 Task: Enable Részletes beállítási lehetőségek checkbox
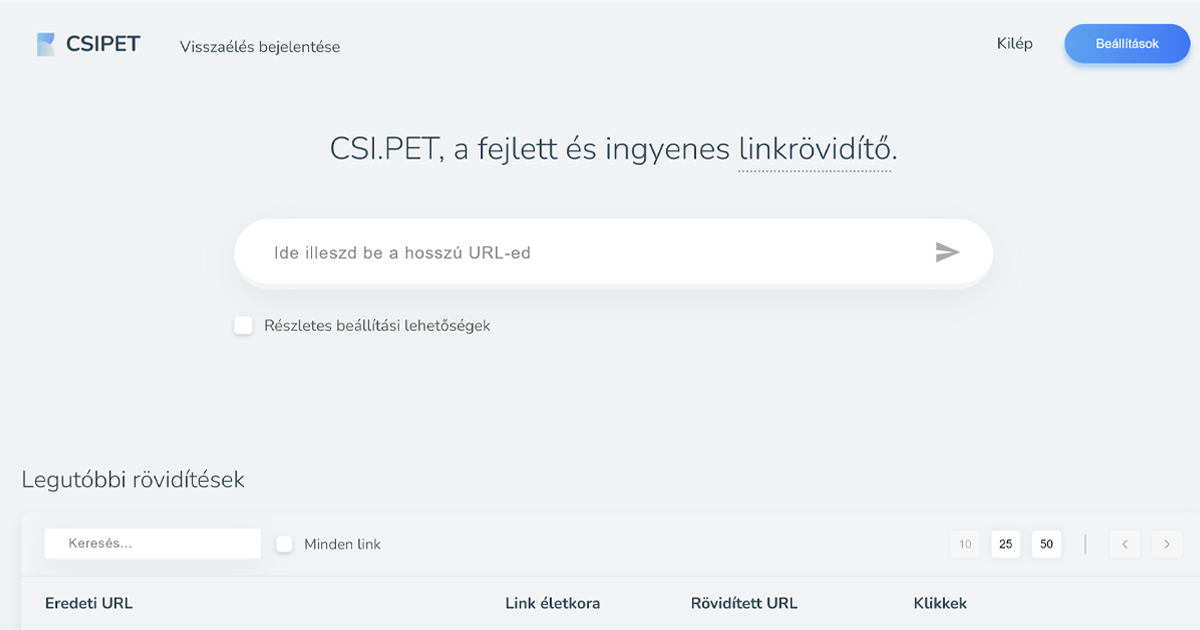click(x=244, y=325)
